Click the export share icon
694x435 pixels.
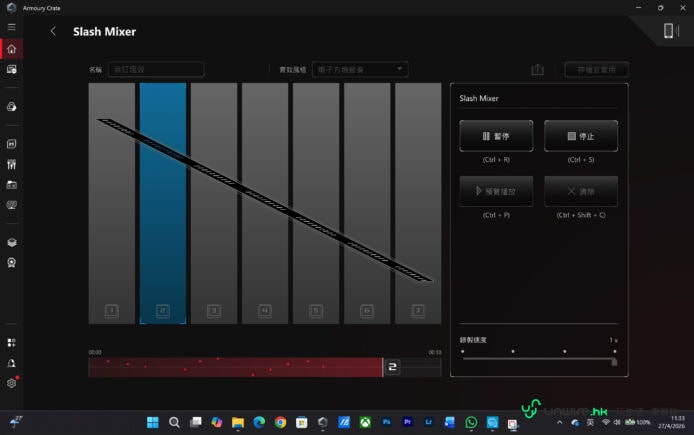537,69
